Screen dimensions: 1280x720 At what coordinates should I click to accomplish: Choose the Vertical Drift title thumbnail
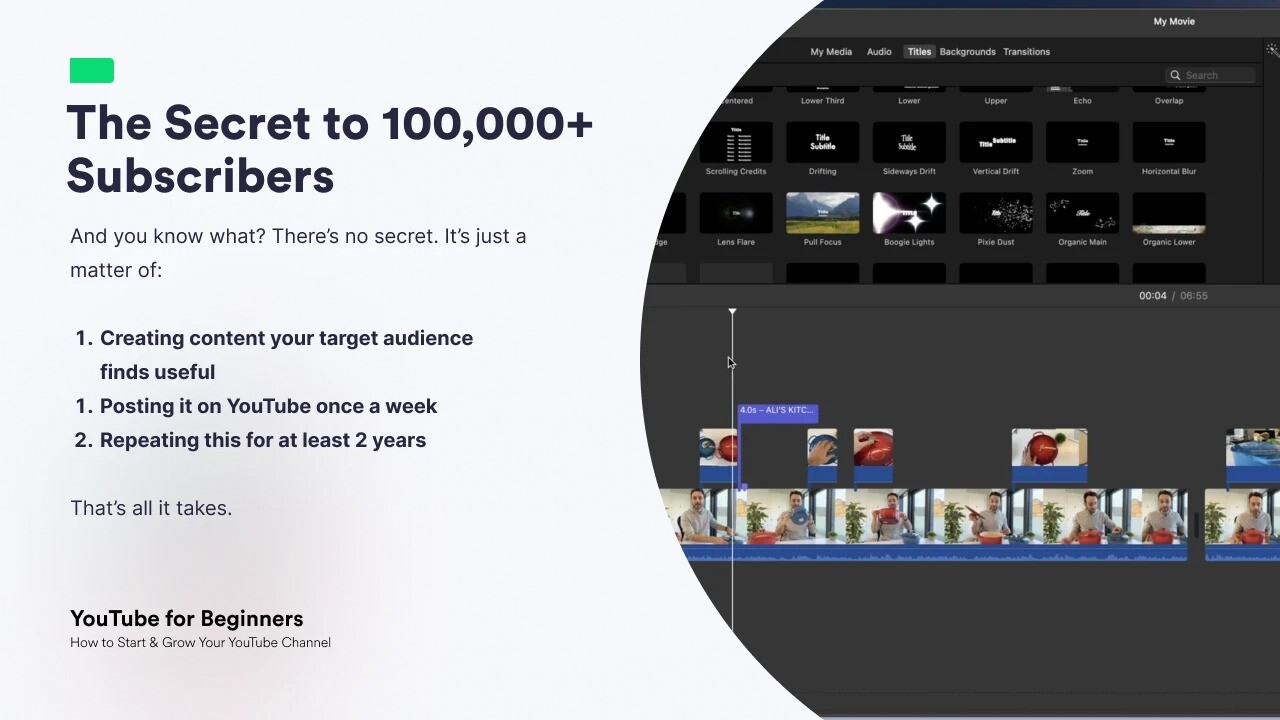tap(996, 142)
